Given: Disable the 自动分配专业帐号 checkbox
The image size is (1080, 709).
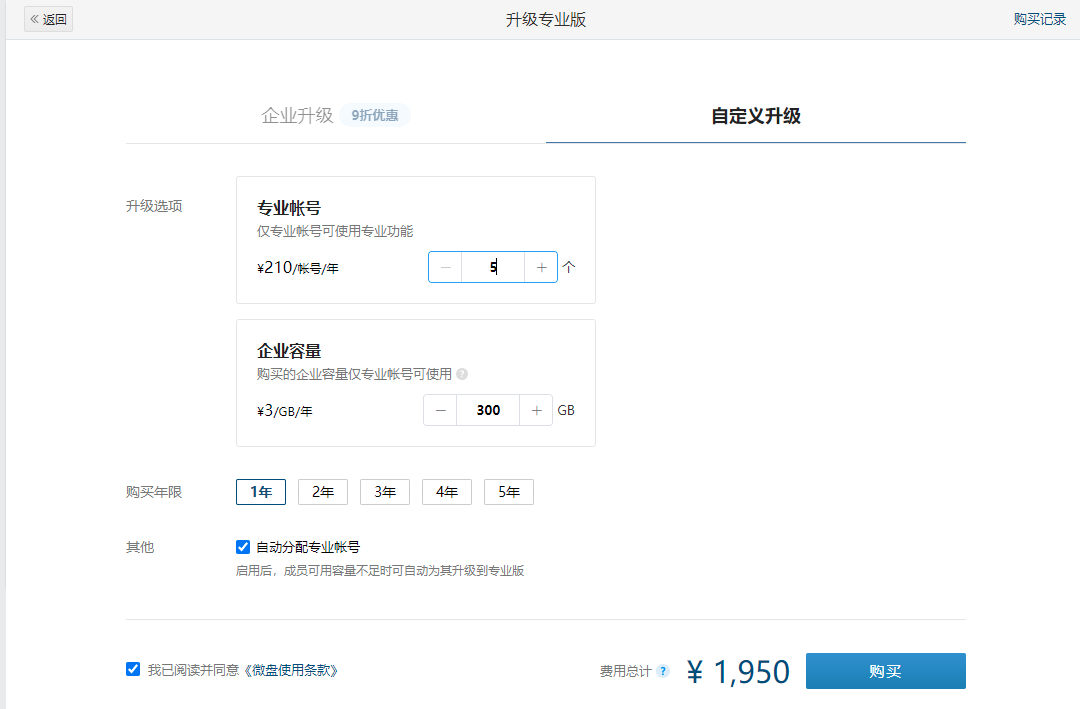Looking at the screenshot, I should tap(242, 546).
